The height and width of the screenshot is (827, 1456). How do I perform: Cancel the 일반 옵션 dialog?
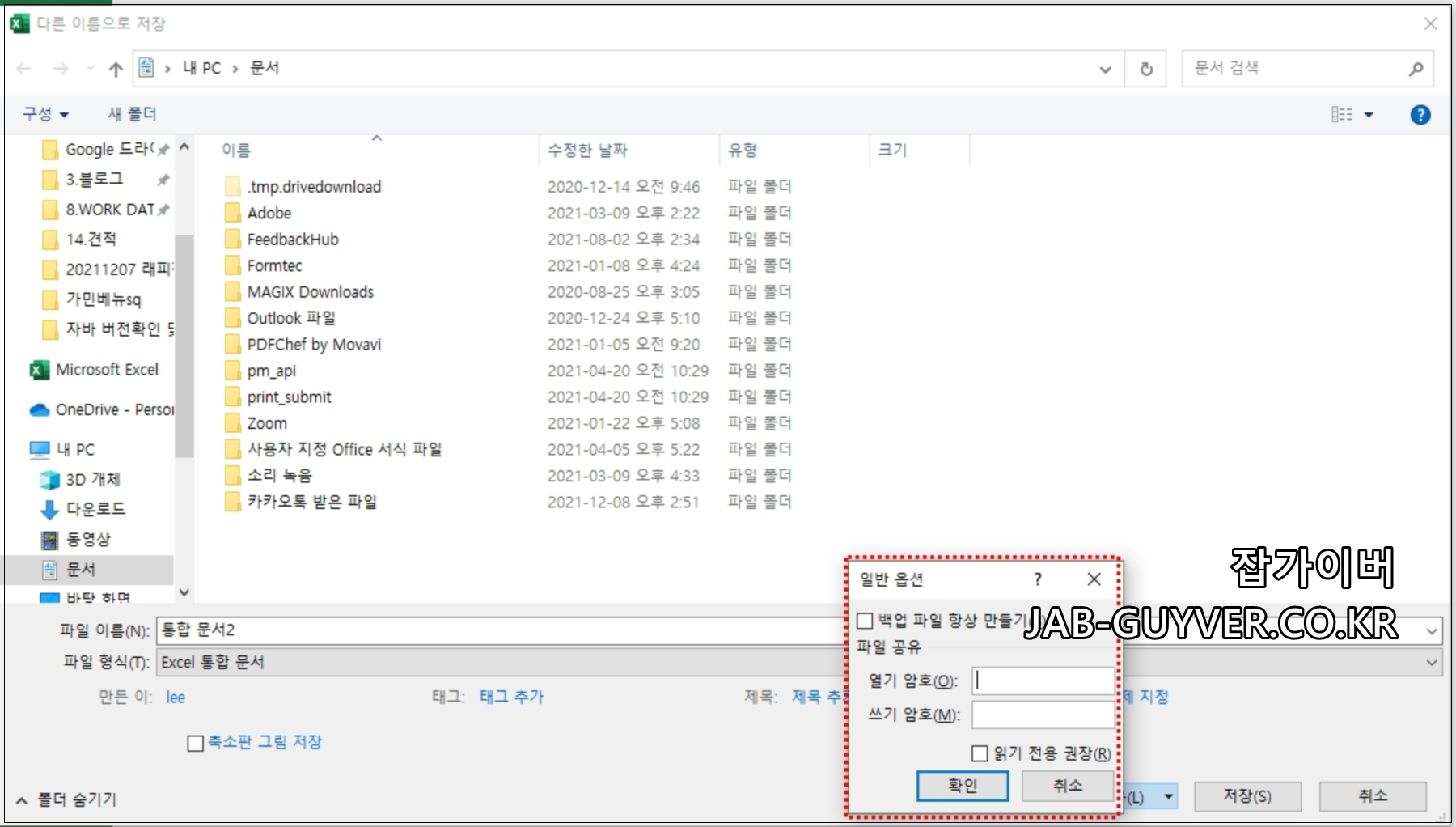1068,786
